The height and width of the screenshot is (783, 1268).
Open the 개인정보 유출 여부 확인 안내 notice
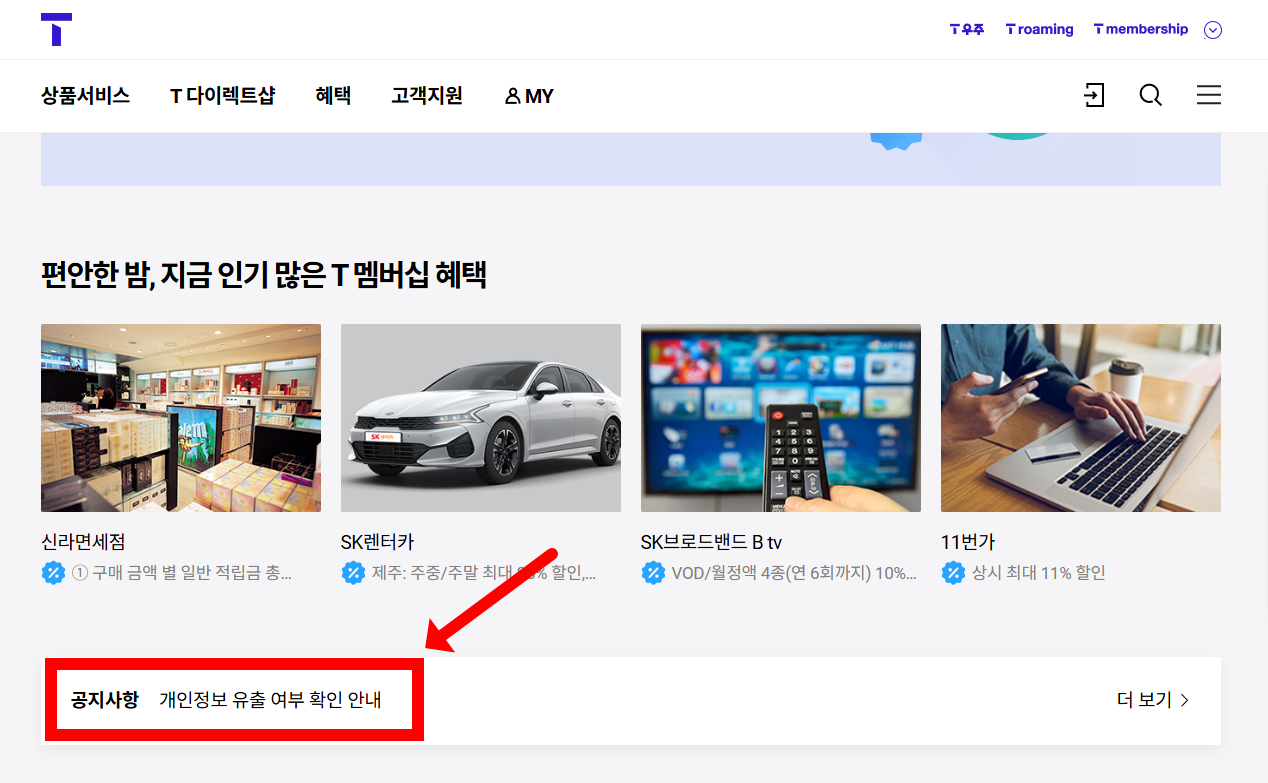point(270,700)
